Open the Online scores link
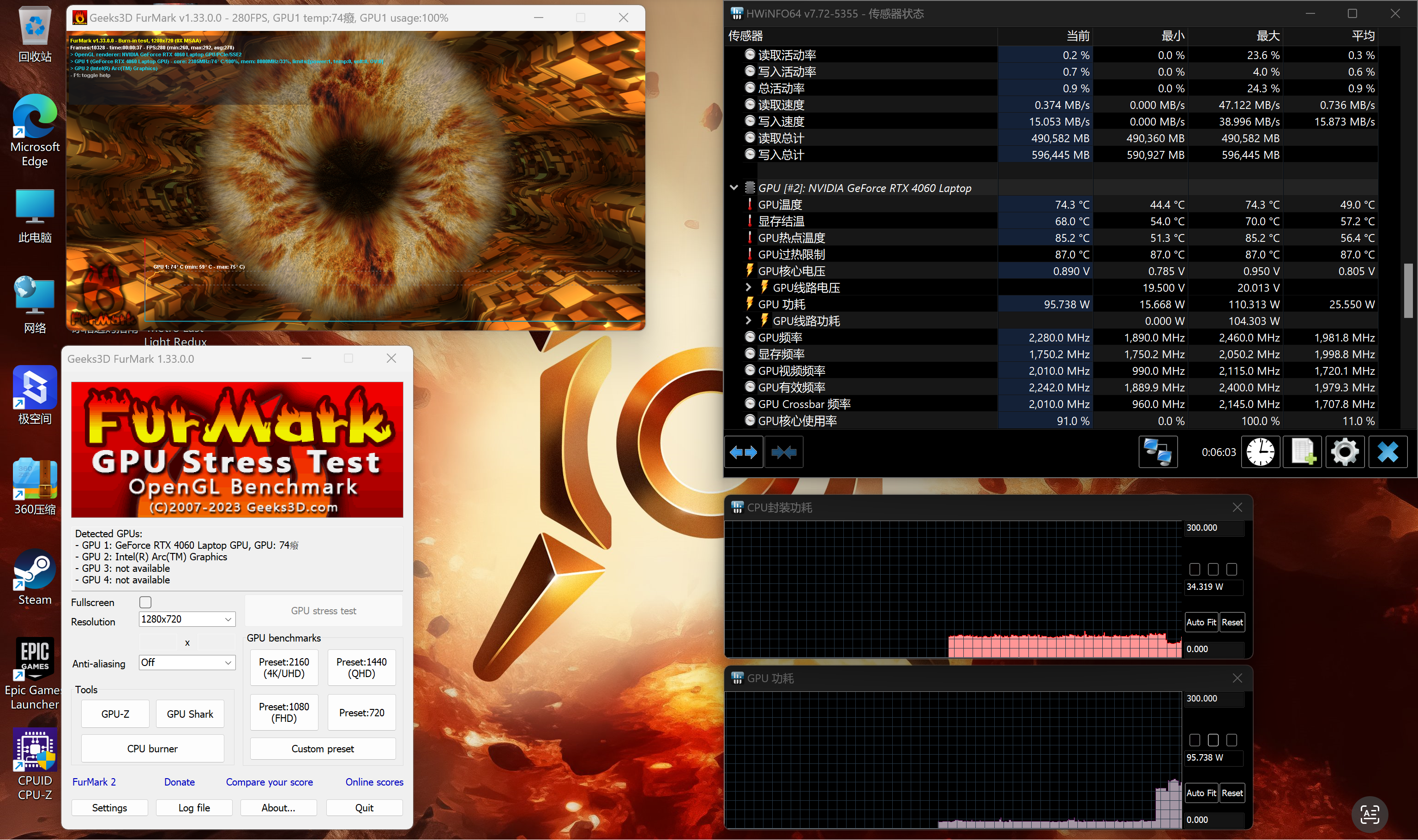Image resolution: width=1418 pixels, height=840 pixels. [x=375, y=782]
